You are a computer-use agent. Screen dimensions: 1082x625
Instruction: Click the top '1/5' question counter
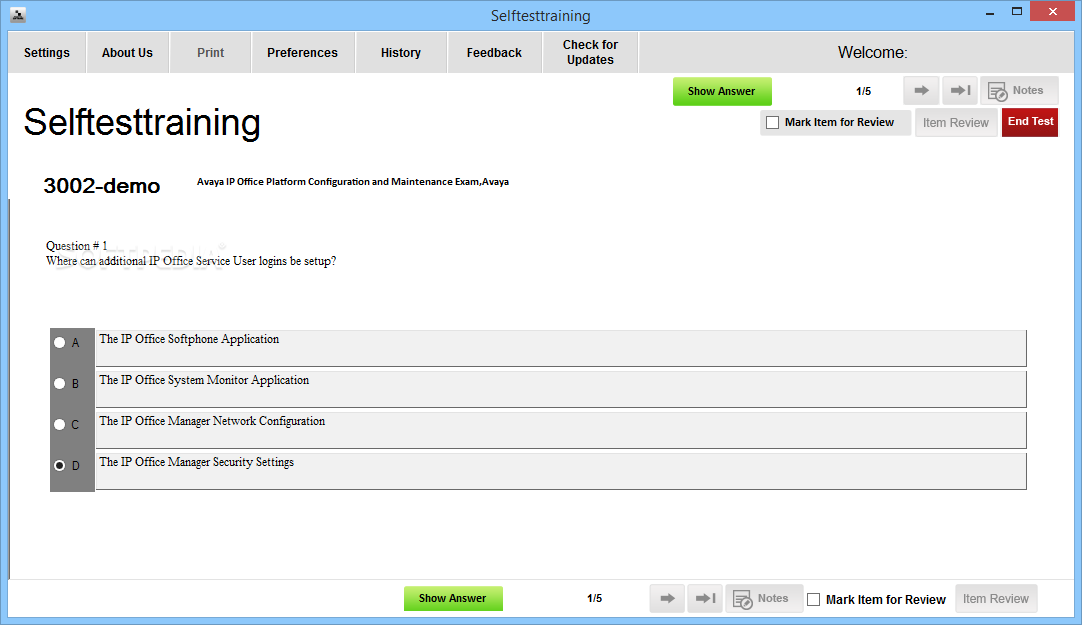(863, 91)
